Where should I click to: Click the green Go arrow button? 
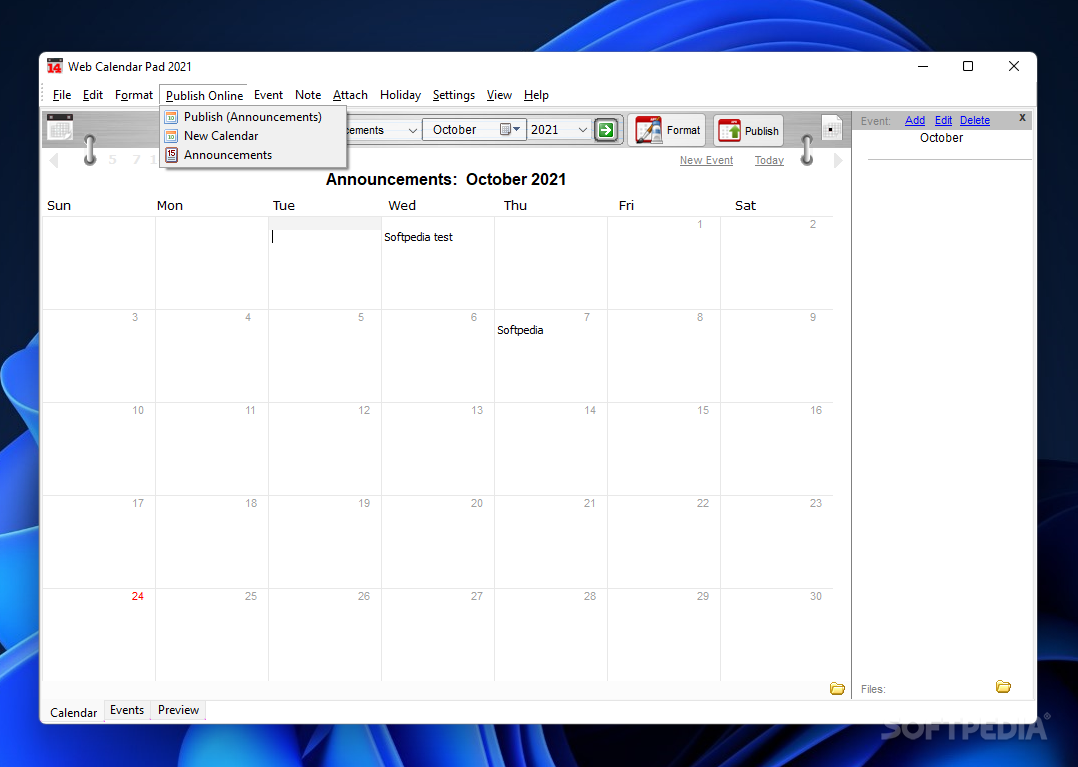(606, 130)
